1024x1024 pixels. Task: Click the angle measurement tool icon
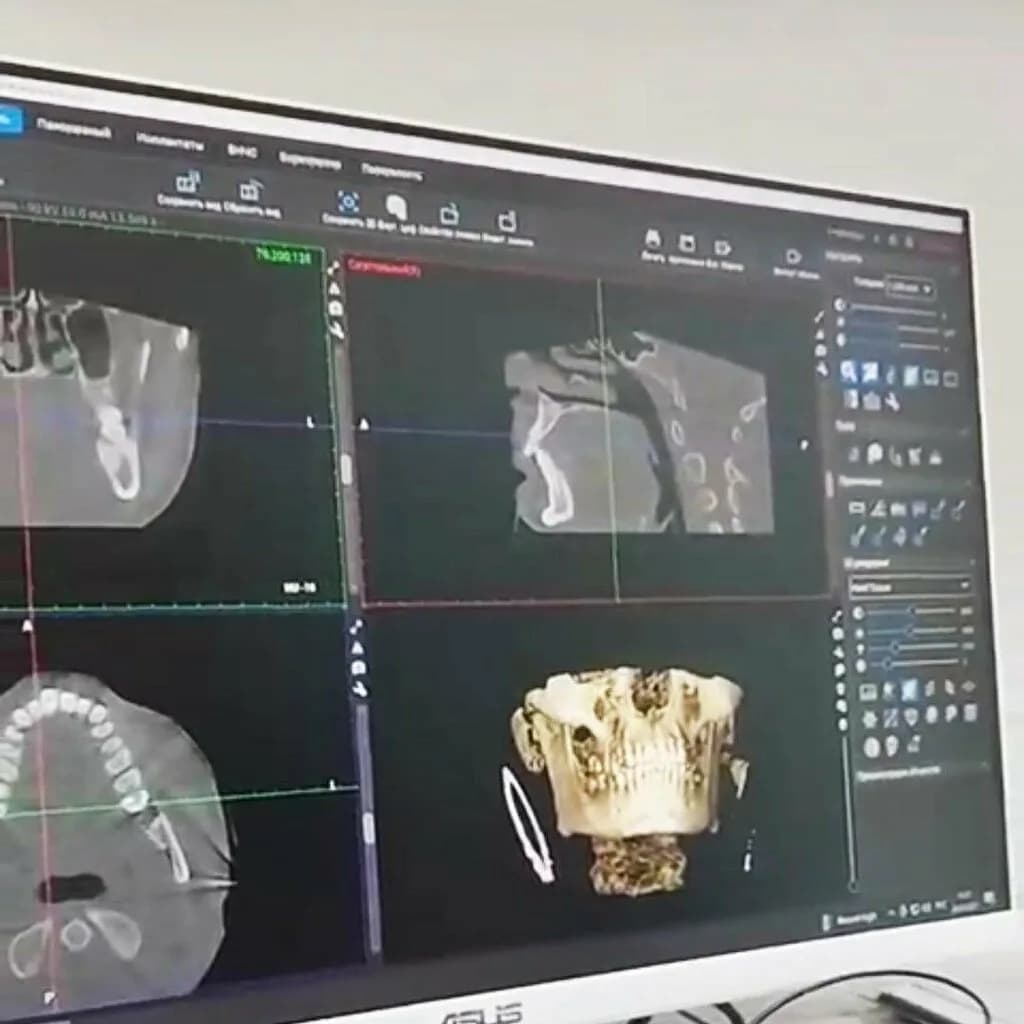point(878,508)
